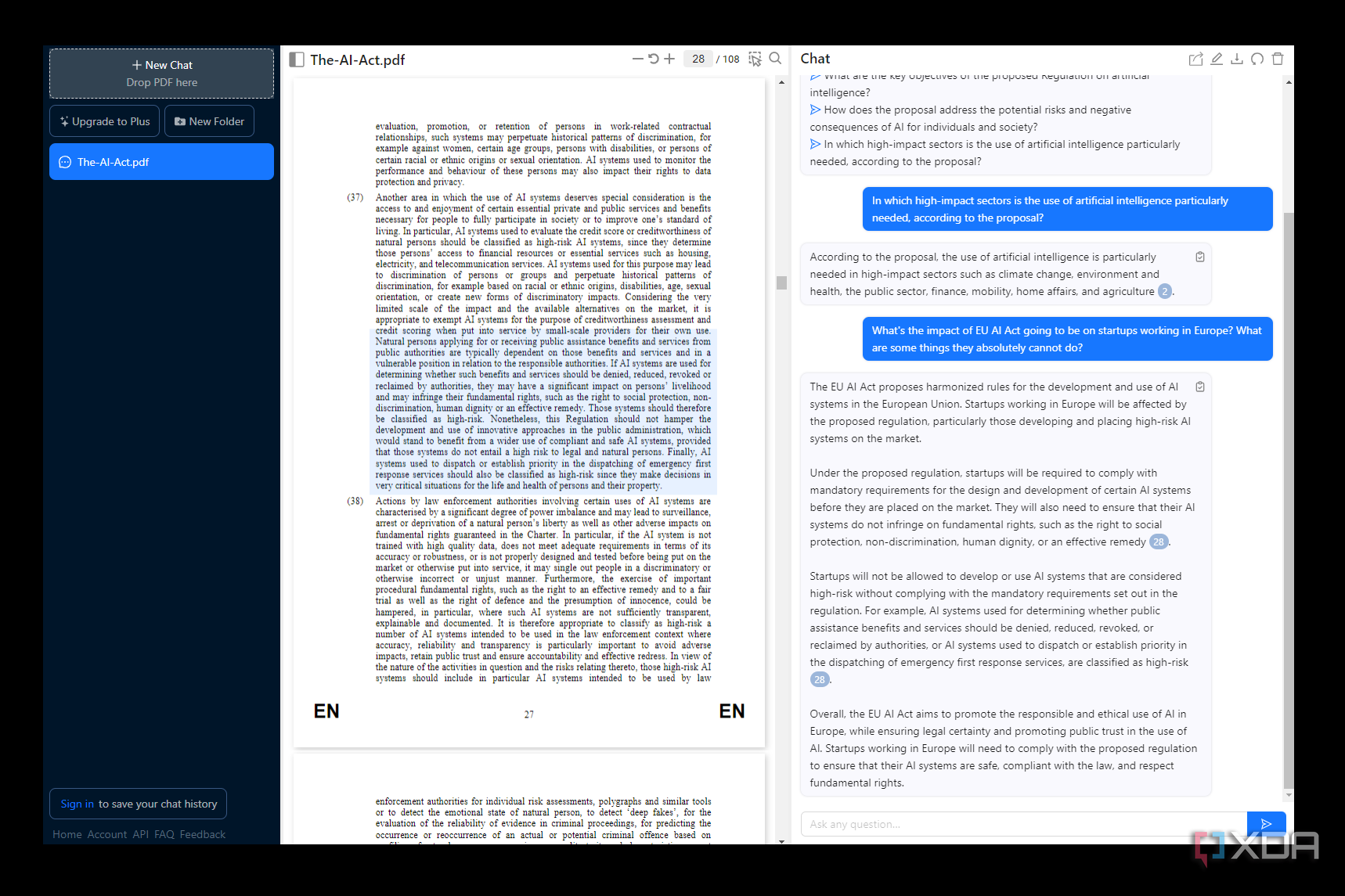The width and height of the screenshot is (1345, 896).
Task: Rename chat with the pencil icon
Action: point(1217,59)
